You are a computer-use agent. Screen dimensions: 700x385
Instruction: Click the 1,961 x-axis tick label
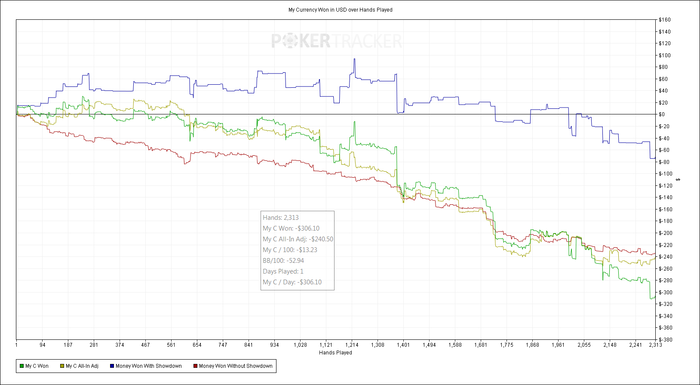pos(558,345)
